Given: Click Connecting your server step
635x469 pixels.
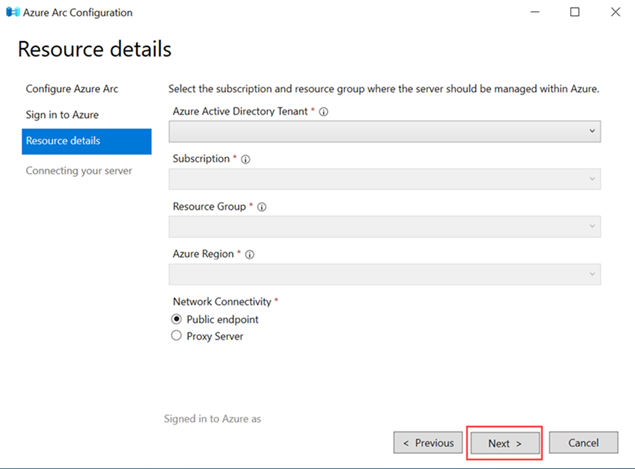Looking at the screenshot, I should click(78, 170).
